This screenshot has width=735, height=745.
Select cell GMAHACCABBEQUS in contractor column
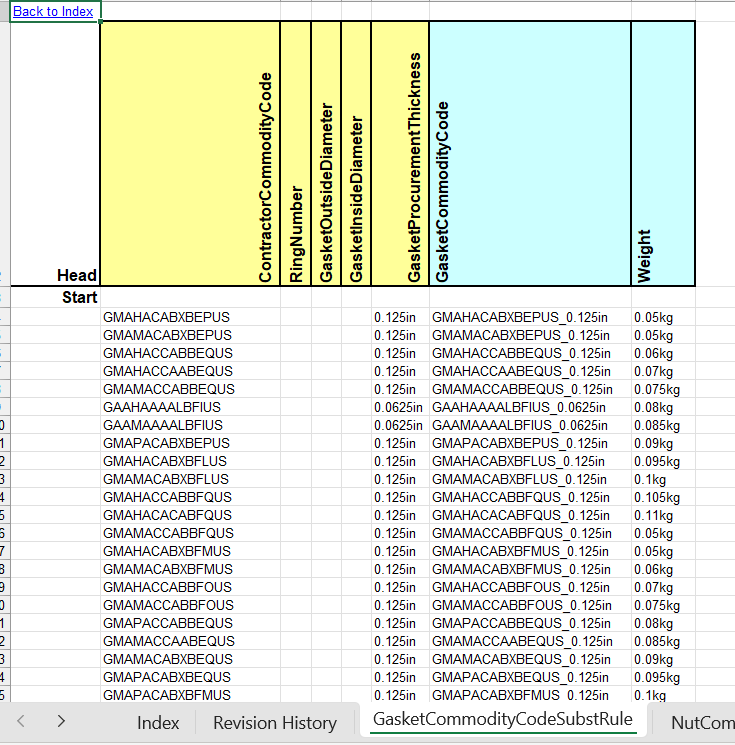(x=190, y=353)
